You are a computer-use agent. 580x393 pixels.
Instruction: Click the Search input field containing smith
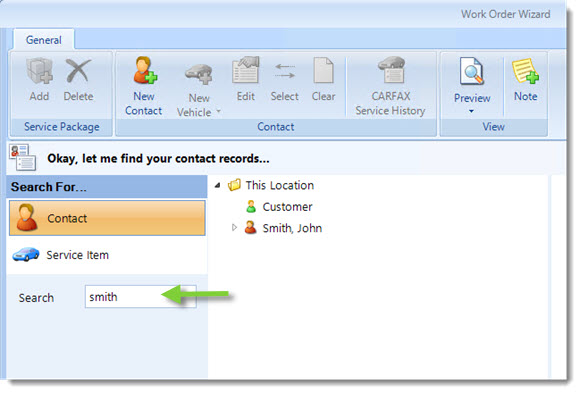pyautogui.click(x=141, y=296)
